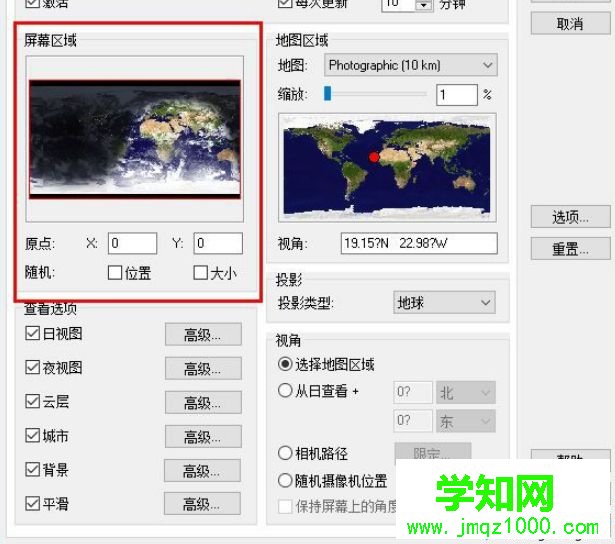Disable the 云层 clouds checkbox
The width and height of the screenshot is (615, 544).
[33, 401]
